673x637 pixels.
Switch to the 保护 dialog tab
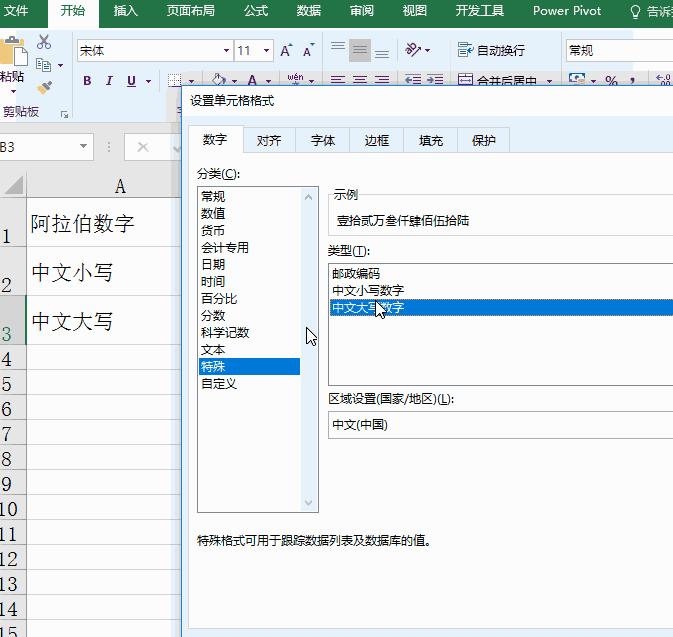(x=484, y=140)
